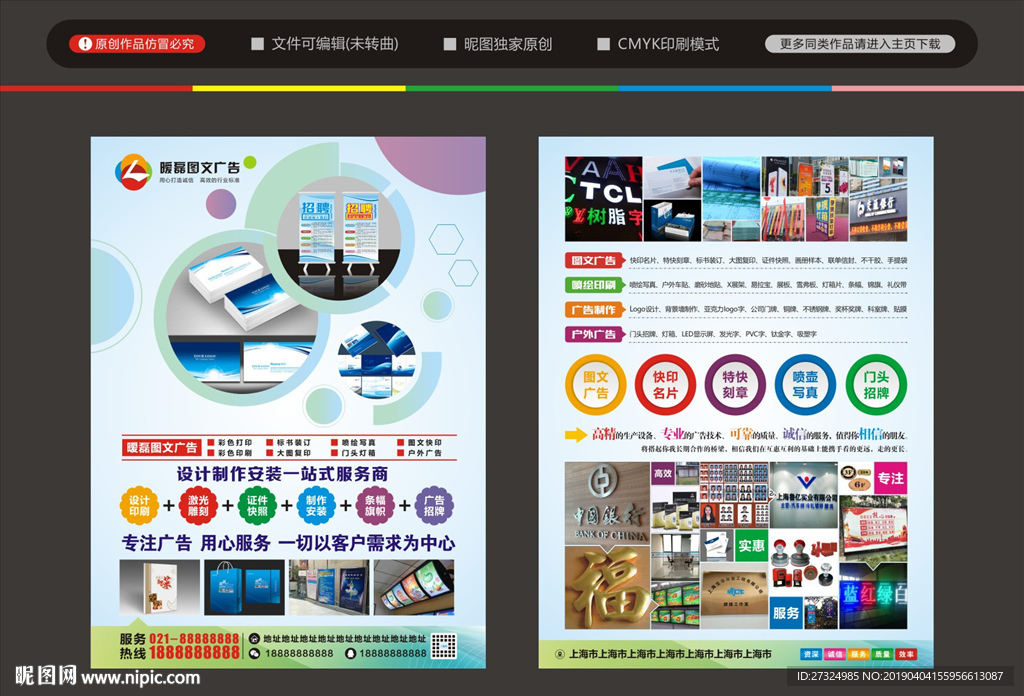
Task: Click the yellow arrow before 高精的生产设备
Action: pyautogui.click(x=576, y=435)
